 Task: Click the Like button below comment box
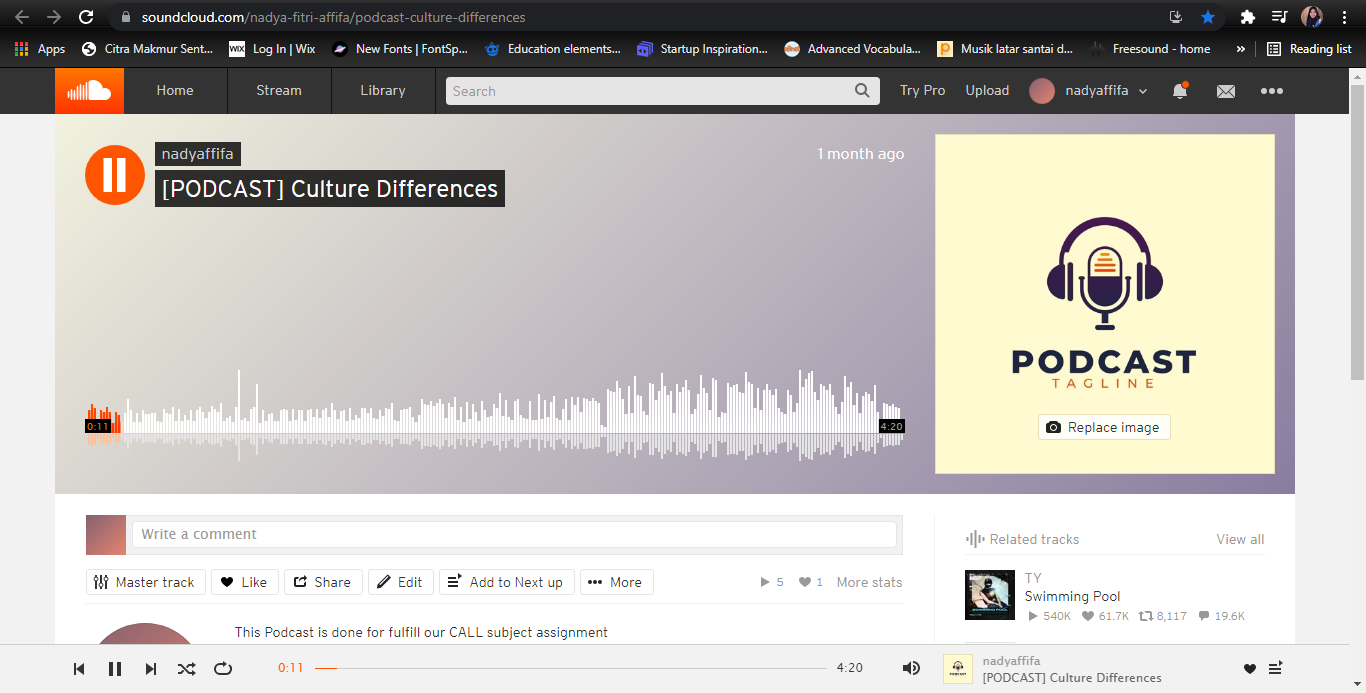pyautogui.click(x=244, y=582)
